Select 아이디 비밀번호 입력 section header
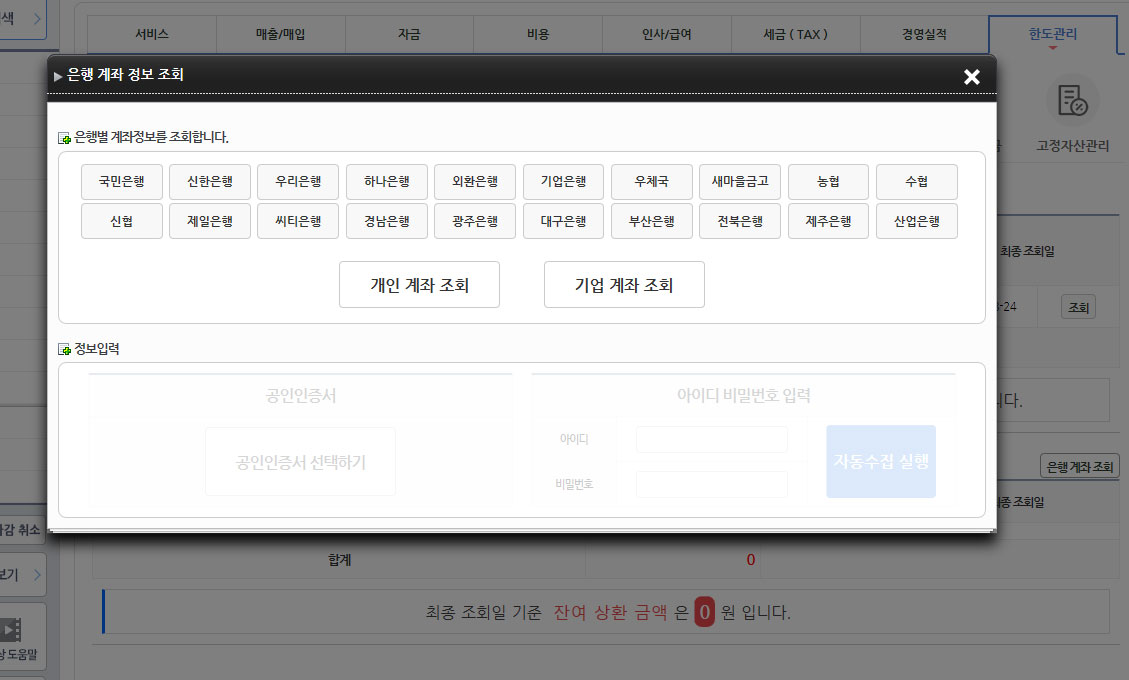The width and height of the screenshot is (1129, 680). coord(744,395)
